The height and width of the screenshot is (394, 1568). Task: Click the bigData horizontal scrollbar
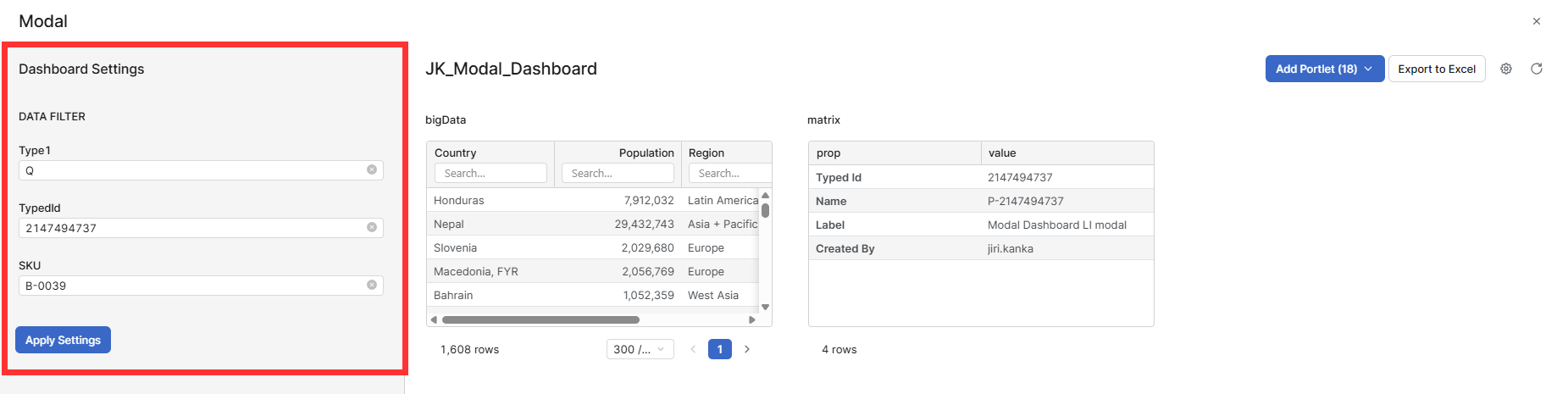tap(540, 319)
